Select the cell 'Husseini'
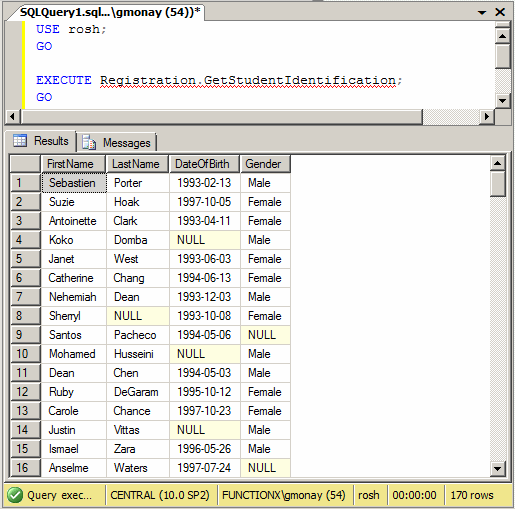This screenshot has height=509, width=515. click(138, 354)
